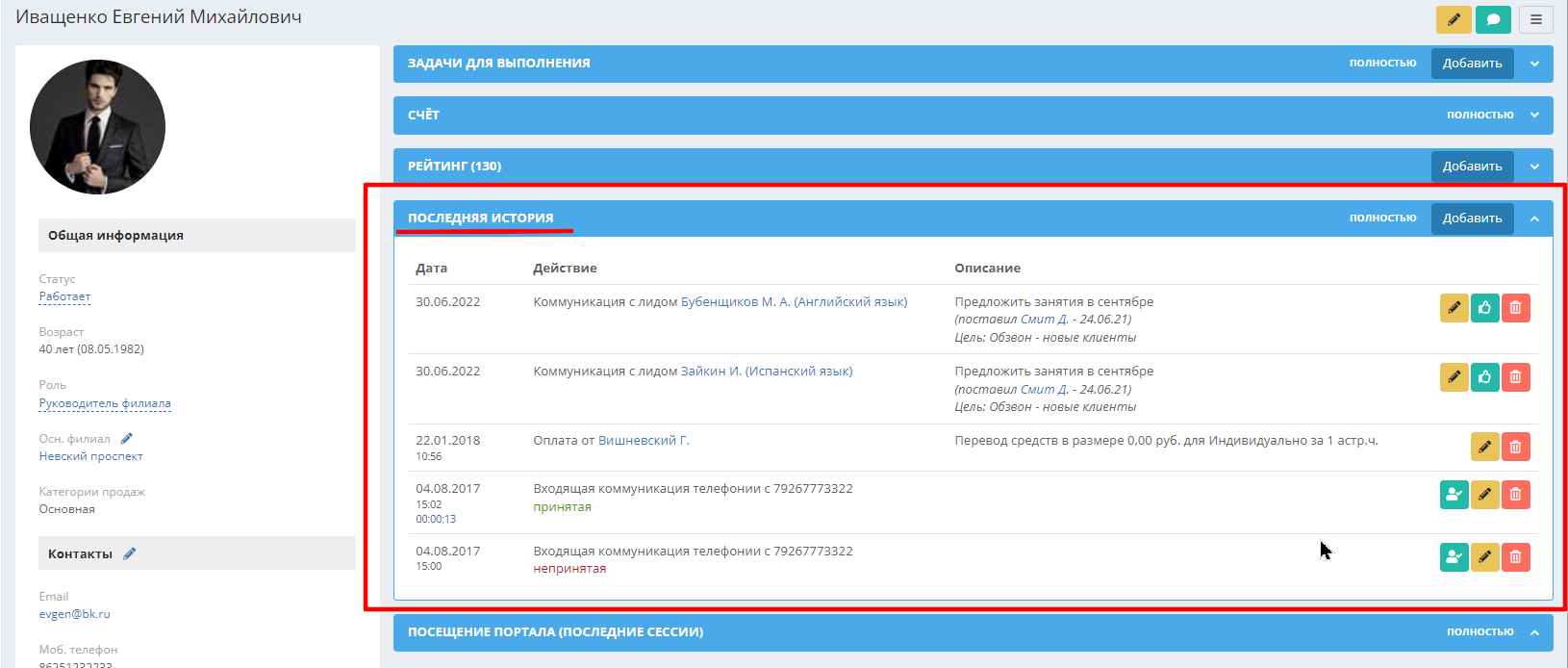Click the evgen@bk.ru email link
This screenshot has width=1568, height=668.
tap(74, 614)
